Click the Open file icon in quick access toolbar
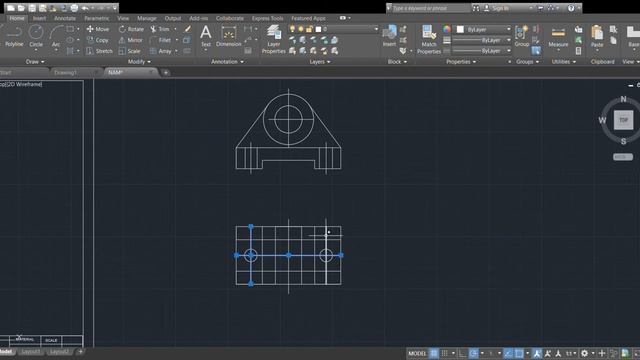This screenshot has height=360, width=640. click(x=21, y=8)
